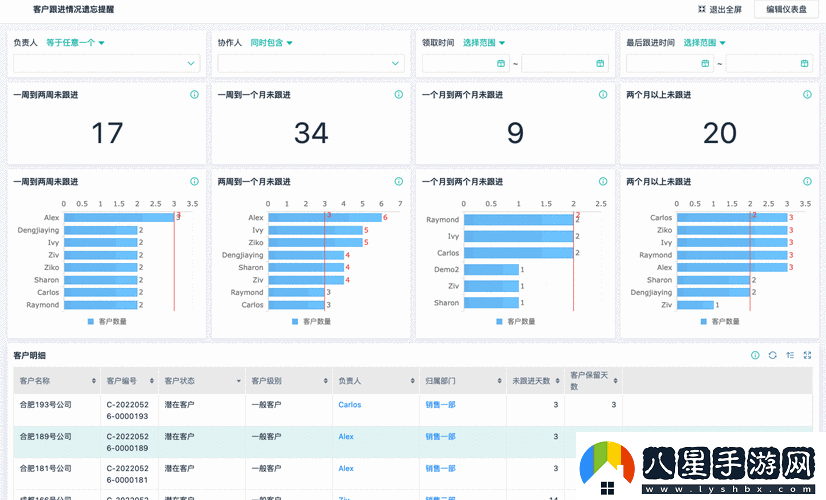
Task: Open Alex link in 合肥181号公司 row
Action: pos(346,468)
